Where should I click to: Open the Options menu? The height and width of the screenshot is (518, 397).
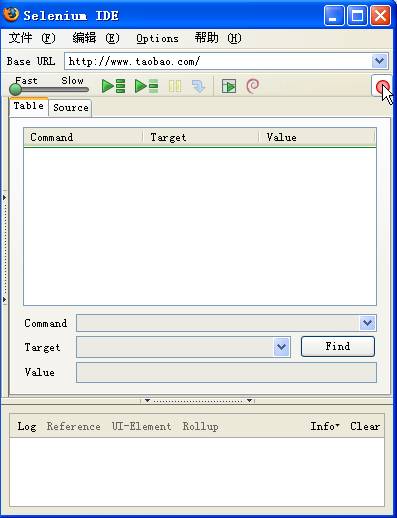[157, 39]
